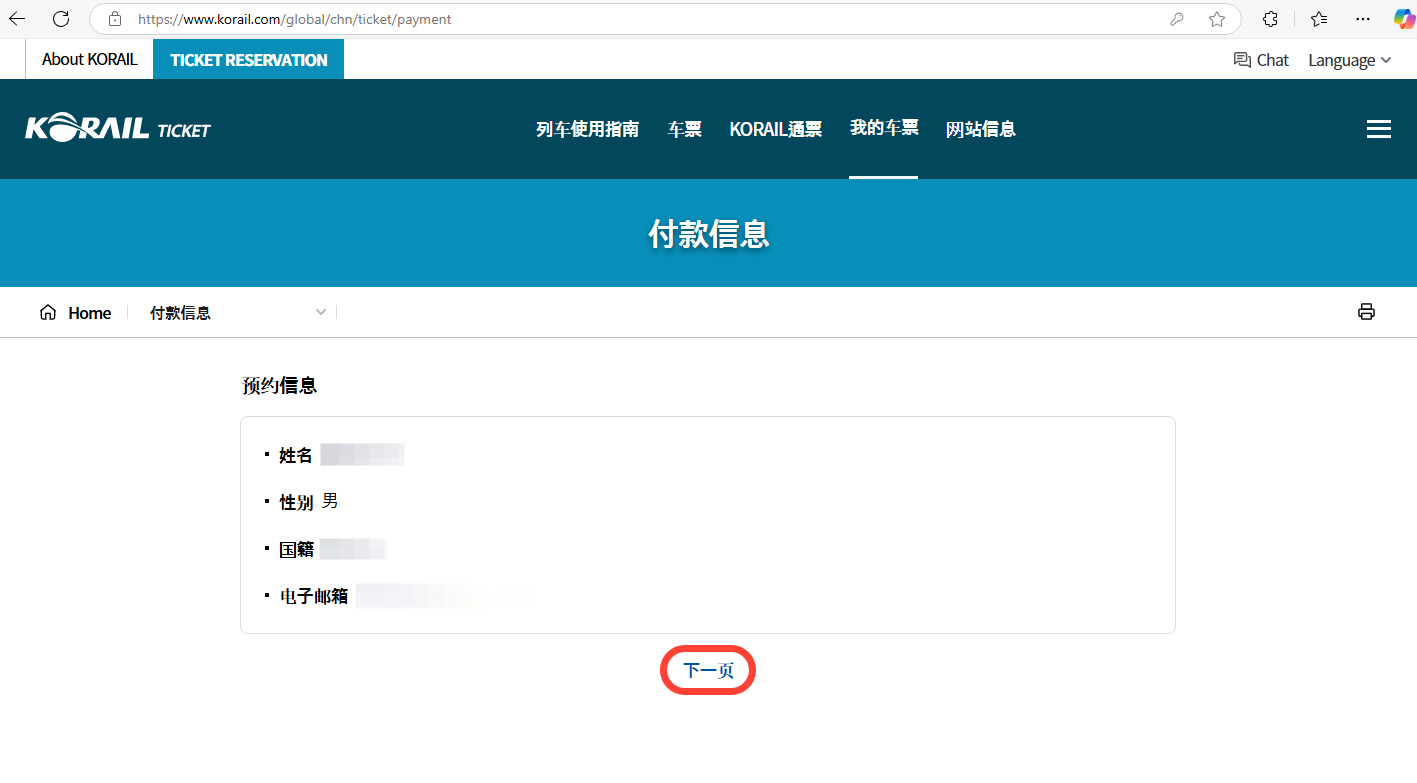Open the favorites list icon

[1319, 19]
